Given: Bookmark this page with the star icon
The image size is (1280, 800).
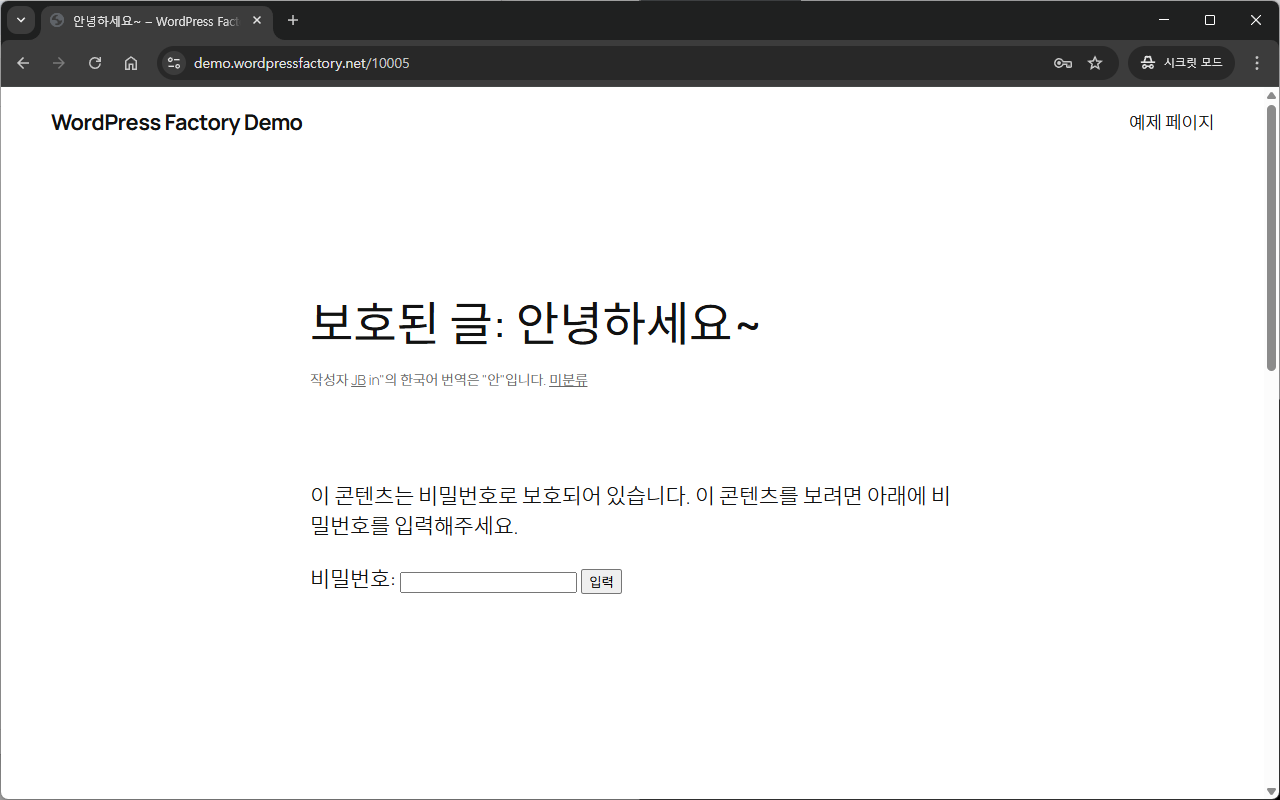Looking at the screenshot, I should tap(1095, 63).
